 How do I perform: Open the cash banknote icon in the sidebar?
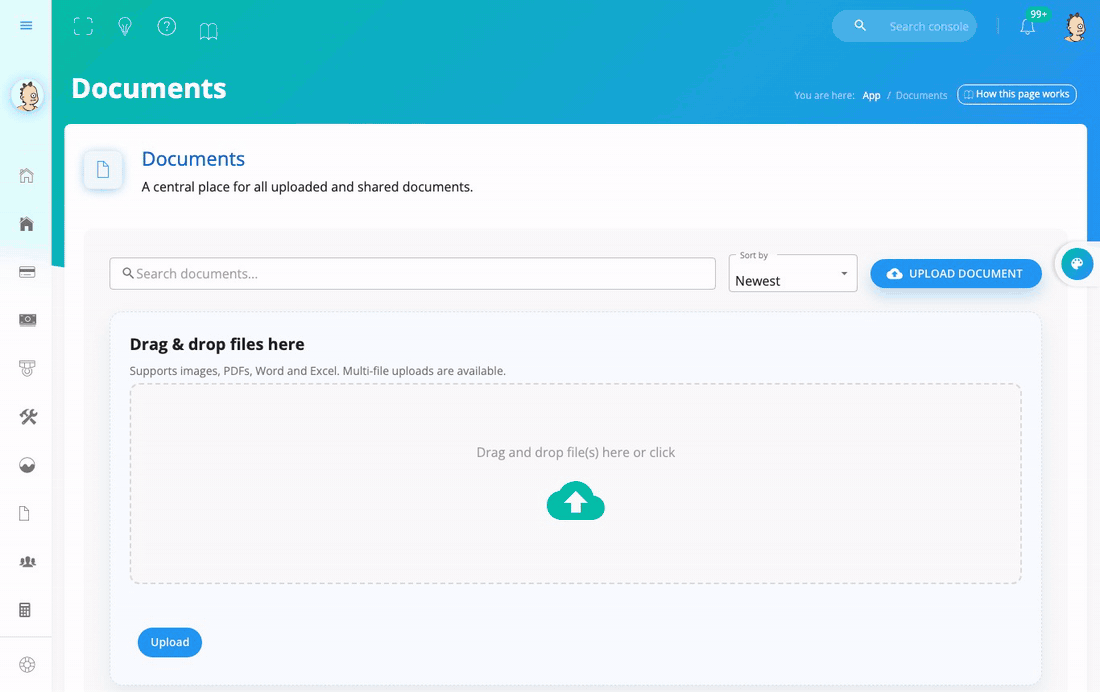click(x=27, y=320)
